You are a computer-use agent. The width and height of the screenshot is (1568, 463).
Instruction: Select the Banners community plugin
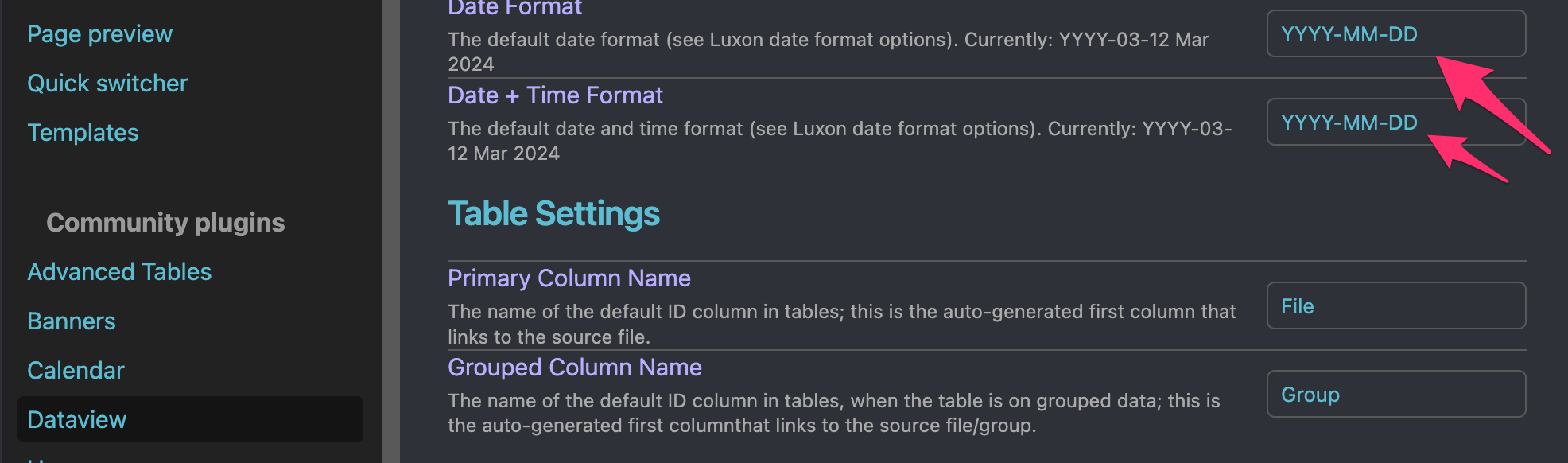click(72, 321)
